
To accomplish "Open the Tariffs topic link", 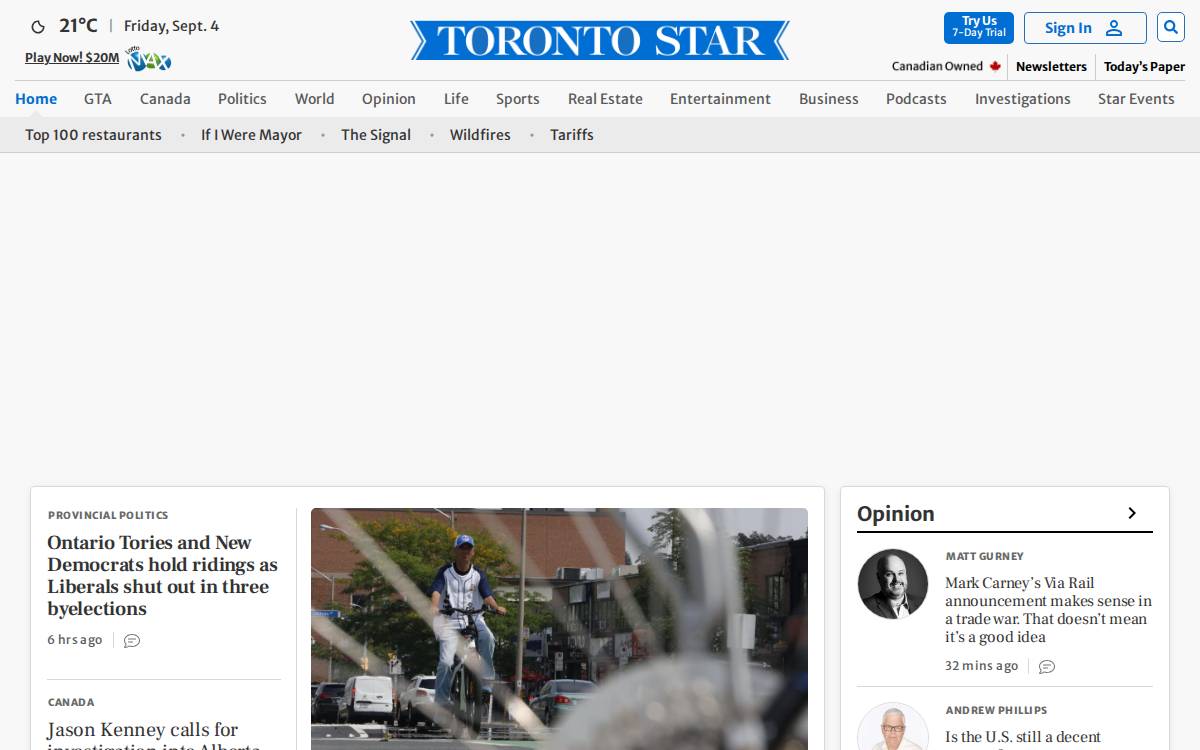I will tap(572, 135).
